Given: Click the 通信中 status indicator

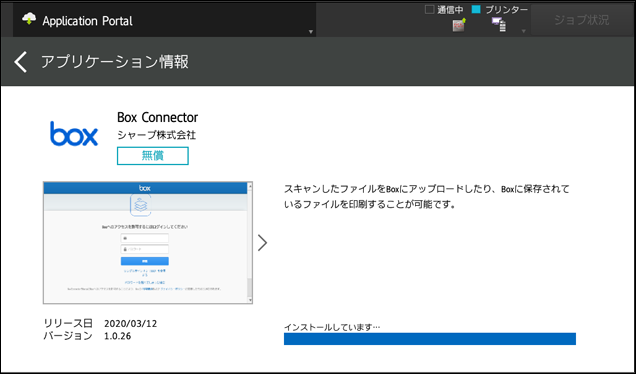Looking at the screenshot, I should tap(444, 10).
